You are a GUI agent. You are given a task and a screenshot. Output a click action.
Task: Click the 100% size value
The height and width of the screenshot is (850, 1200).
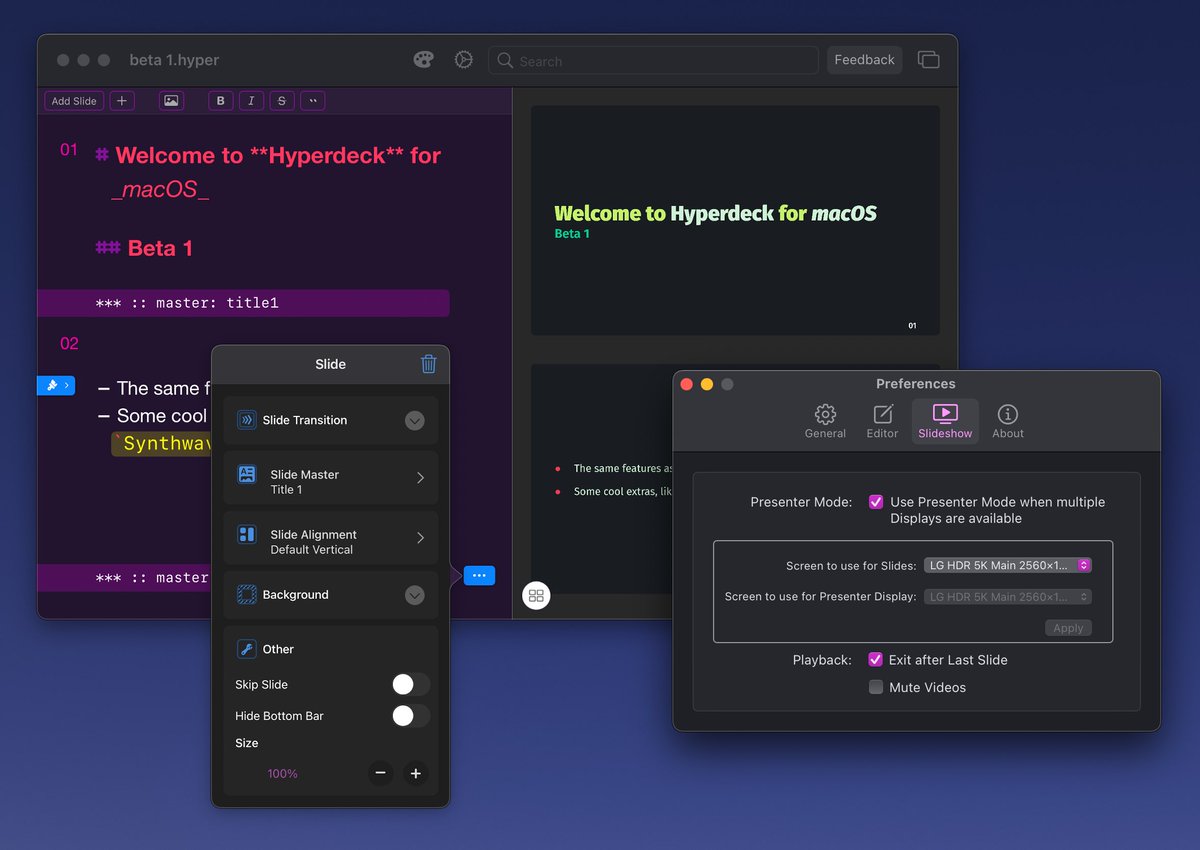click(x=282, y=774)
